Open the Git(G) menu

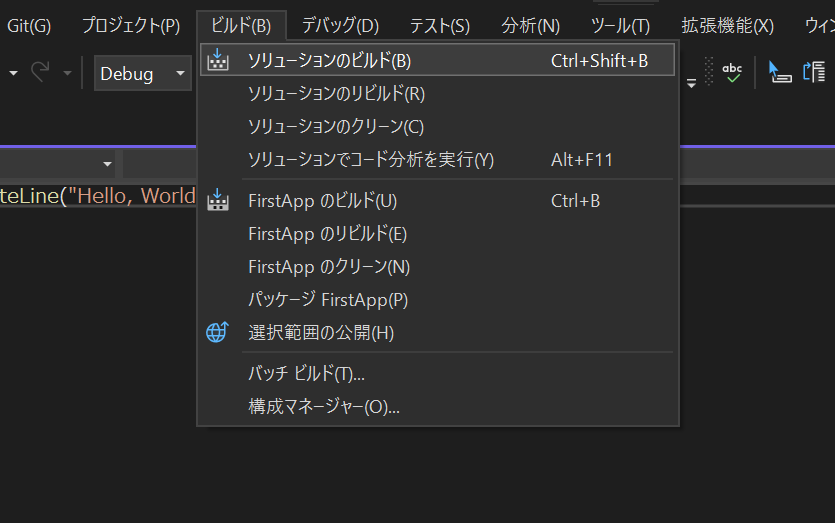click(29, 26)
